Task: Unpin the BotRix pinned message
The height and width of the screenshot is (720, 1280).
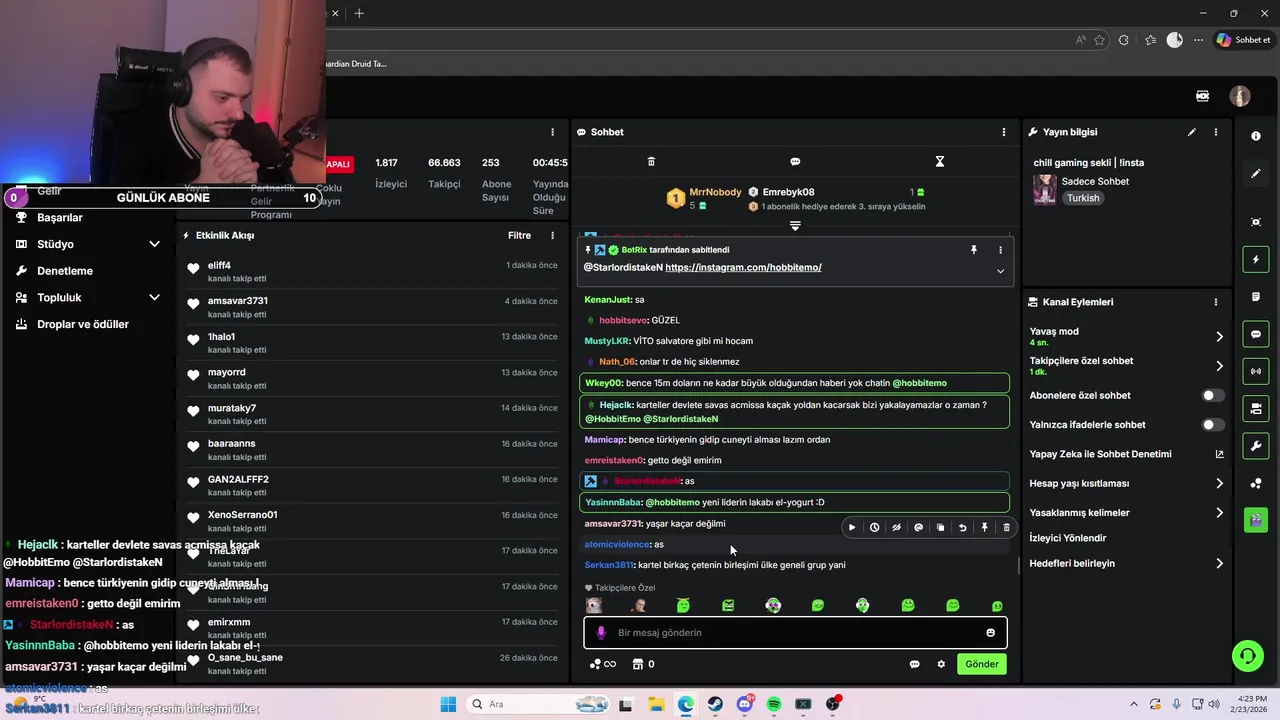Action: pos(974,250)
